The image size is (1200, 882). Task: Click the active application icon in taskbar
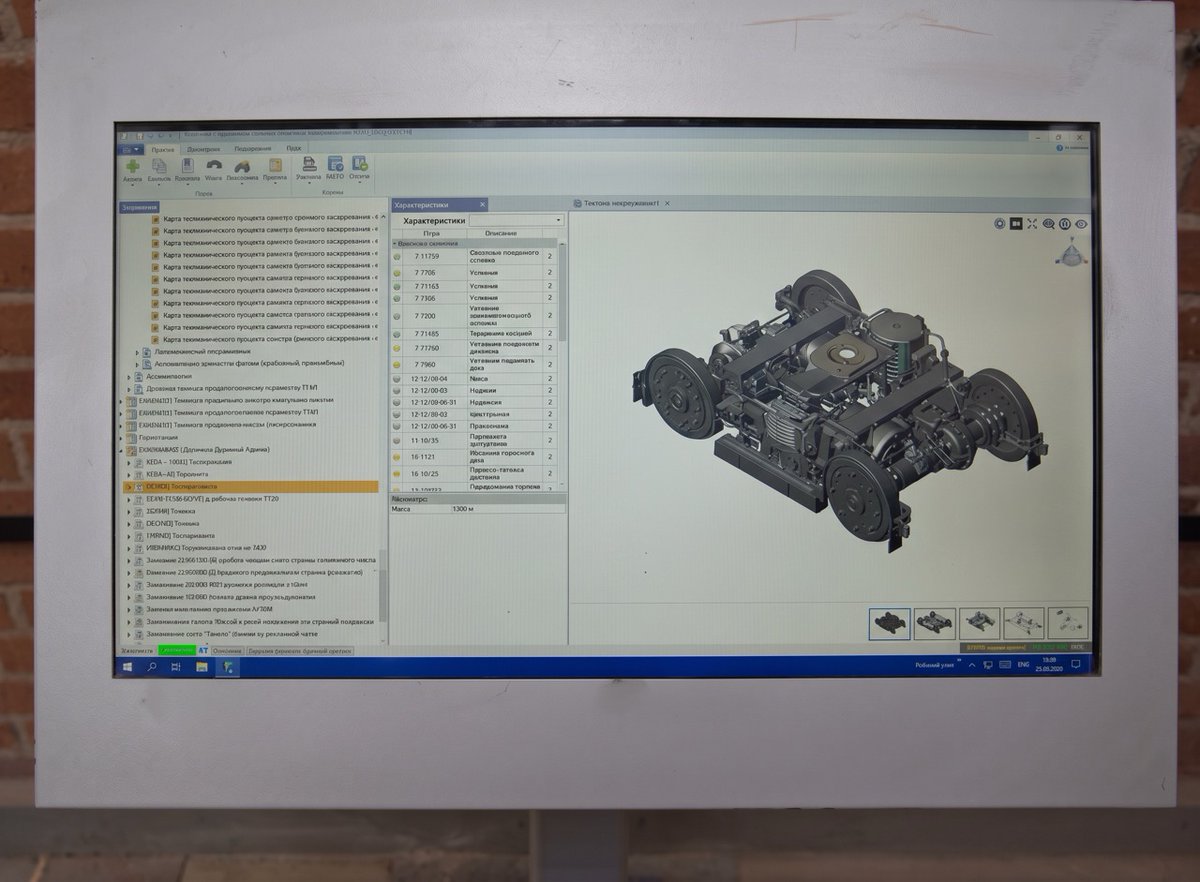pyautogui.click(x=228, y=666)
